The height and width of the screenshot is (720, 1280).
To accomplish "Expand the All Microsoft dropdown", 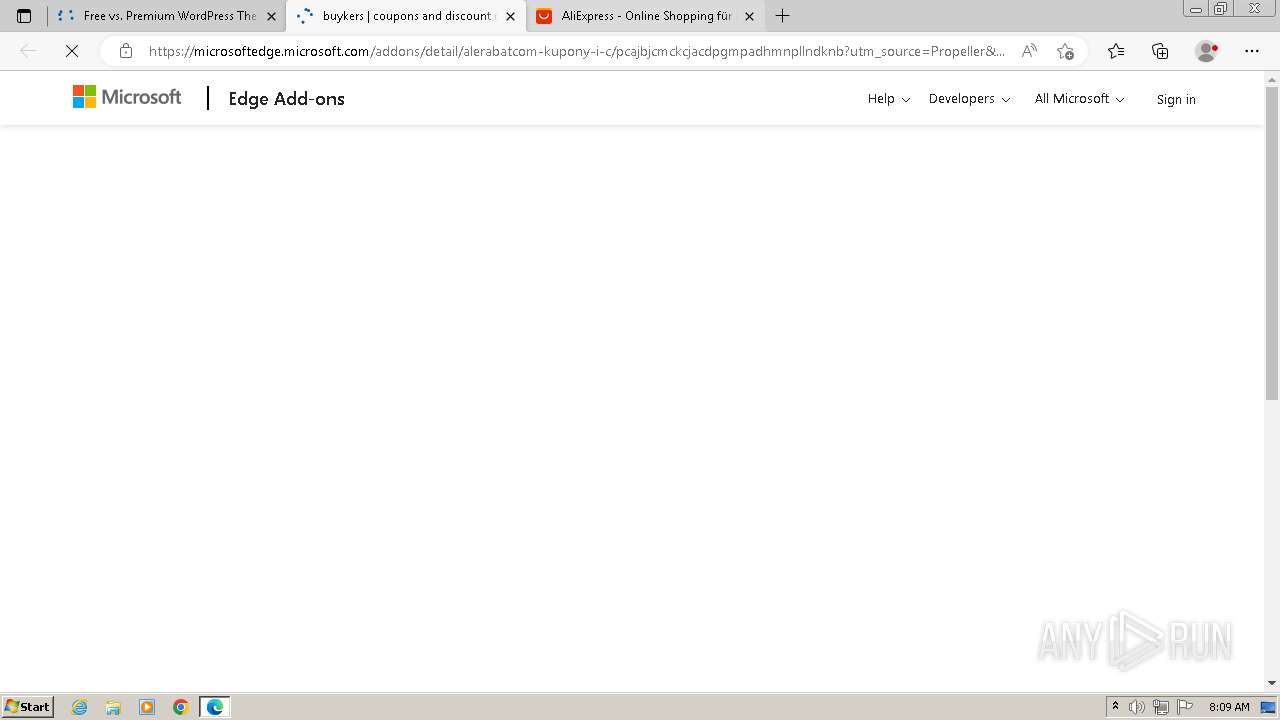I will 1079,99.
